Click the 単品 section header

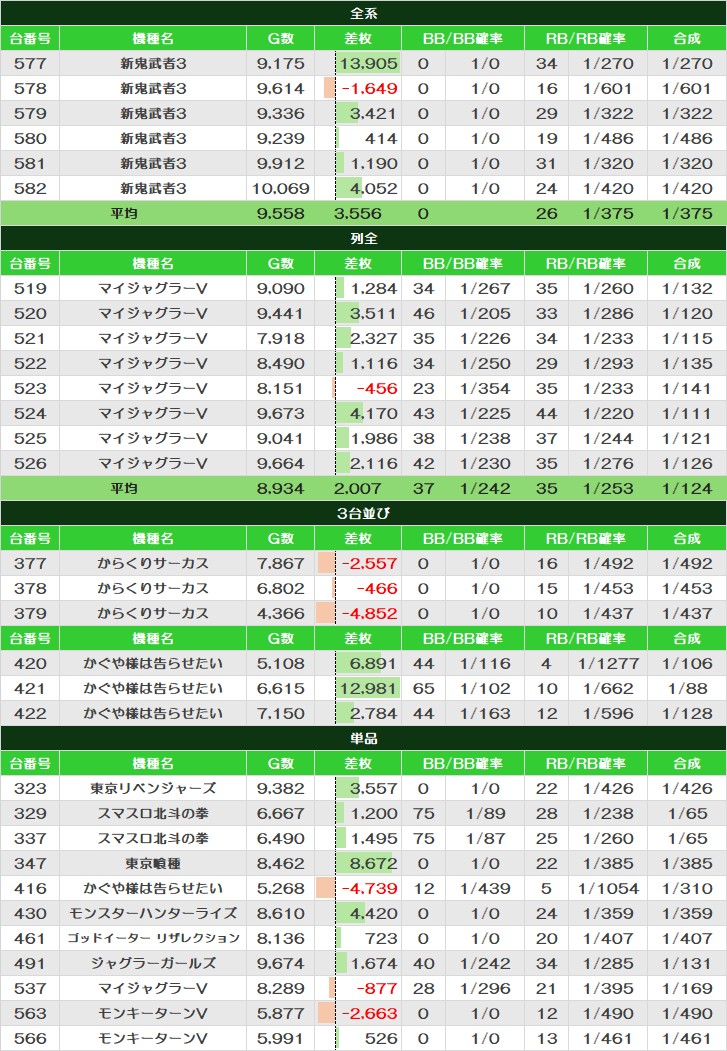point(363,738)
